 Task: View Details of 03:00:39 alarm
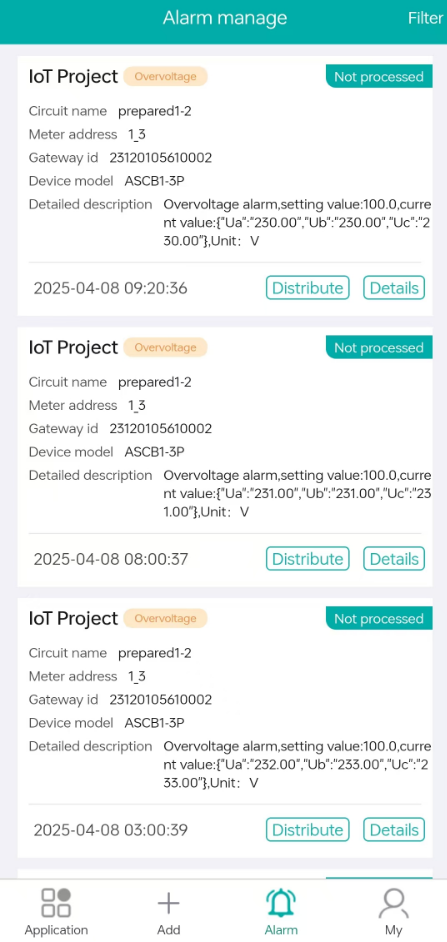(x=394, y=830)
